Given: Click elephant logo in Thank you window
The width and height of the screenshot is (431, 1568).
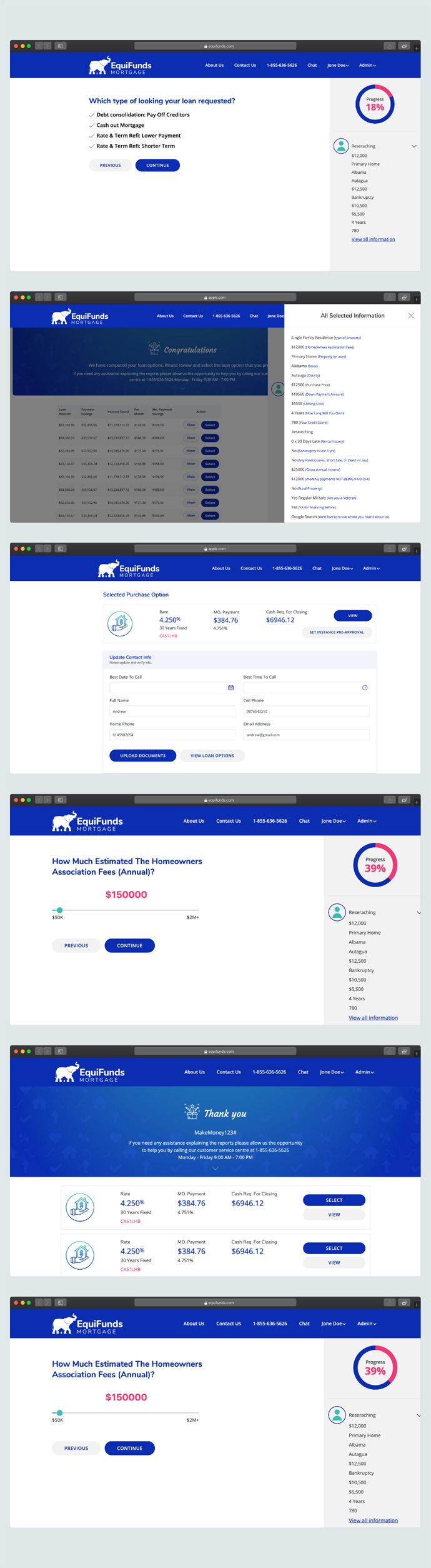Looking at the screenshot, I should 90,1073.
